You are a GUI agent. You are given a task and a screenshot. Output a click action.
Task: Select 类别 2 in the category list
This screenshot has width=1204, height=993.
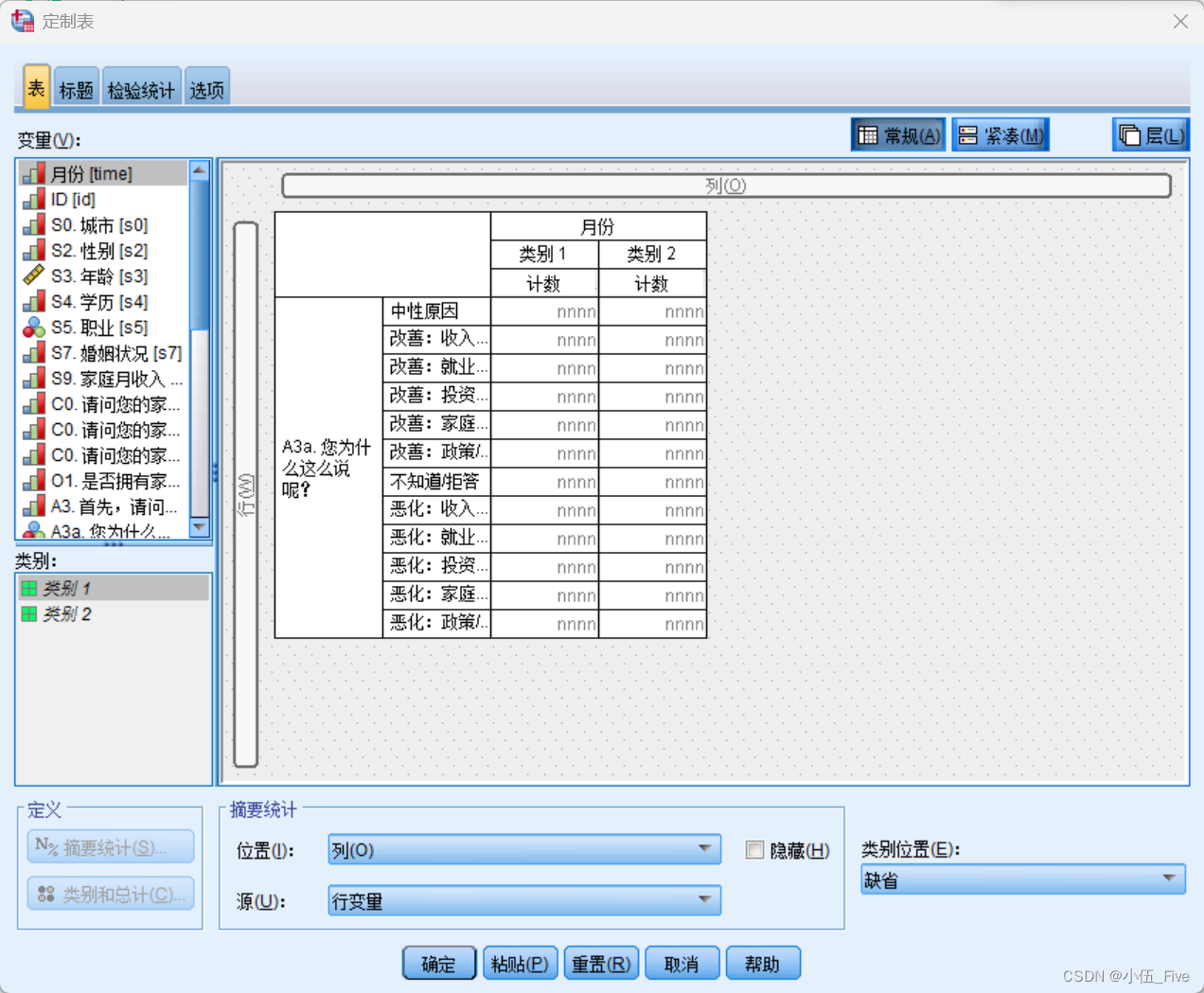coord(113,614)
